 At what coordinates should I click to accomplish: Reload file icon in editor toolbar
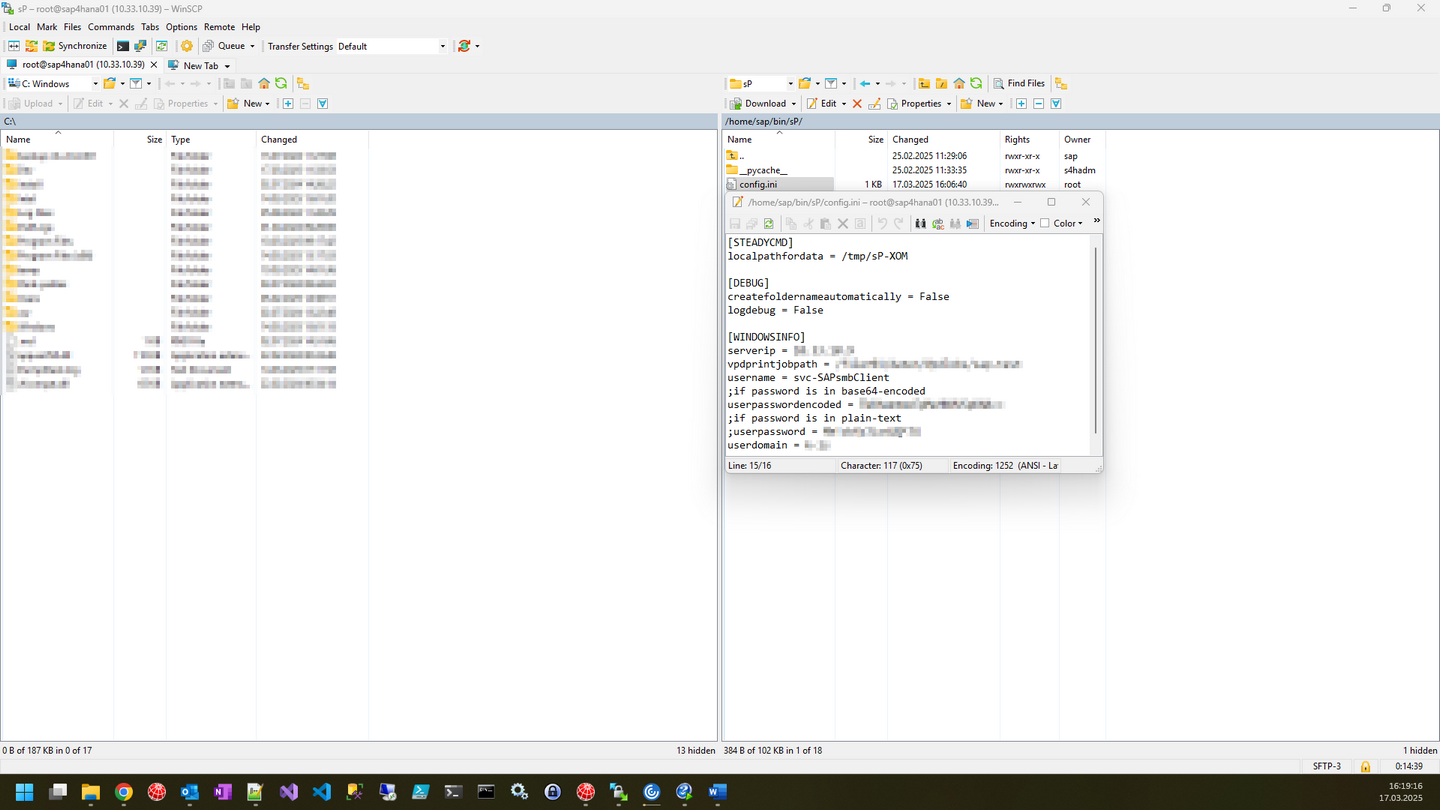click(x=769, y=223)
